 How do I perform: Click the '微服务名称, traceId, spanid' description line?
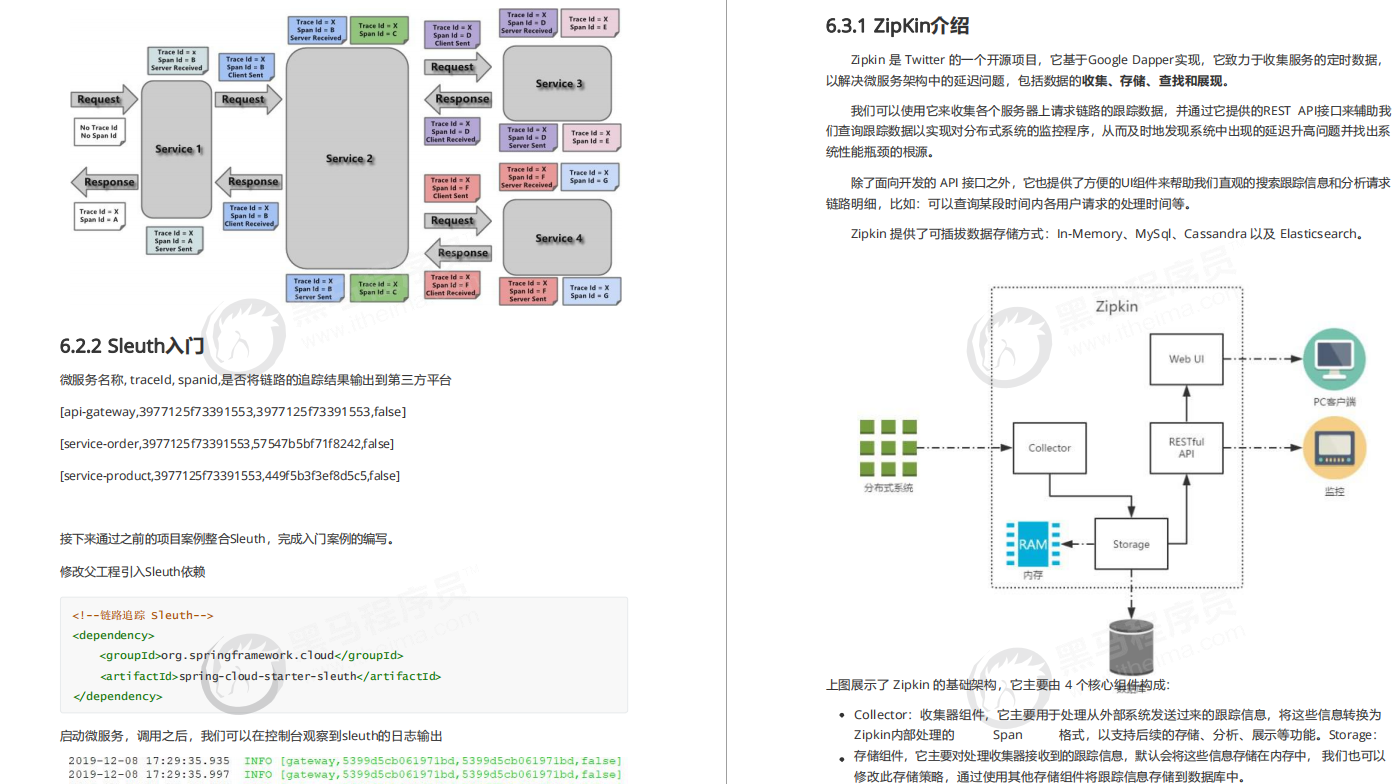pos(256,380)
